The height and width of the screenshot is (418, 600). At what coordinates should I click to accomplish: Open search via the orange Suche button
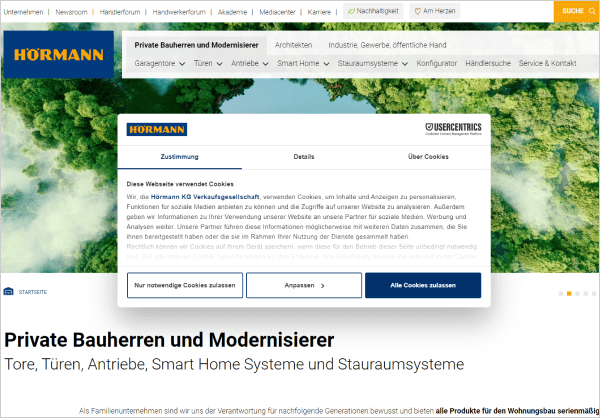tap(577, 11)
